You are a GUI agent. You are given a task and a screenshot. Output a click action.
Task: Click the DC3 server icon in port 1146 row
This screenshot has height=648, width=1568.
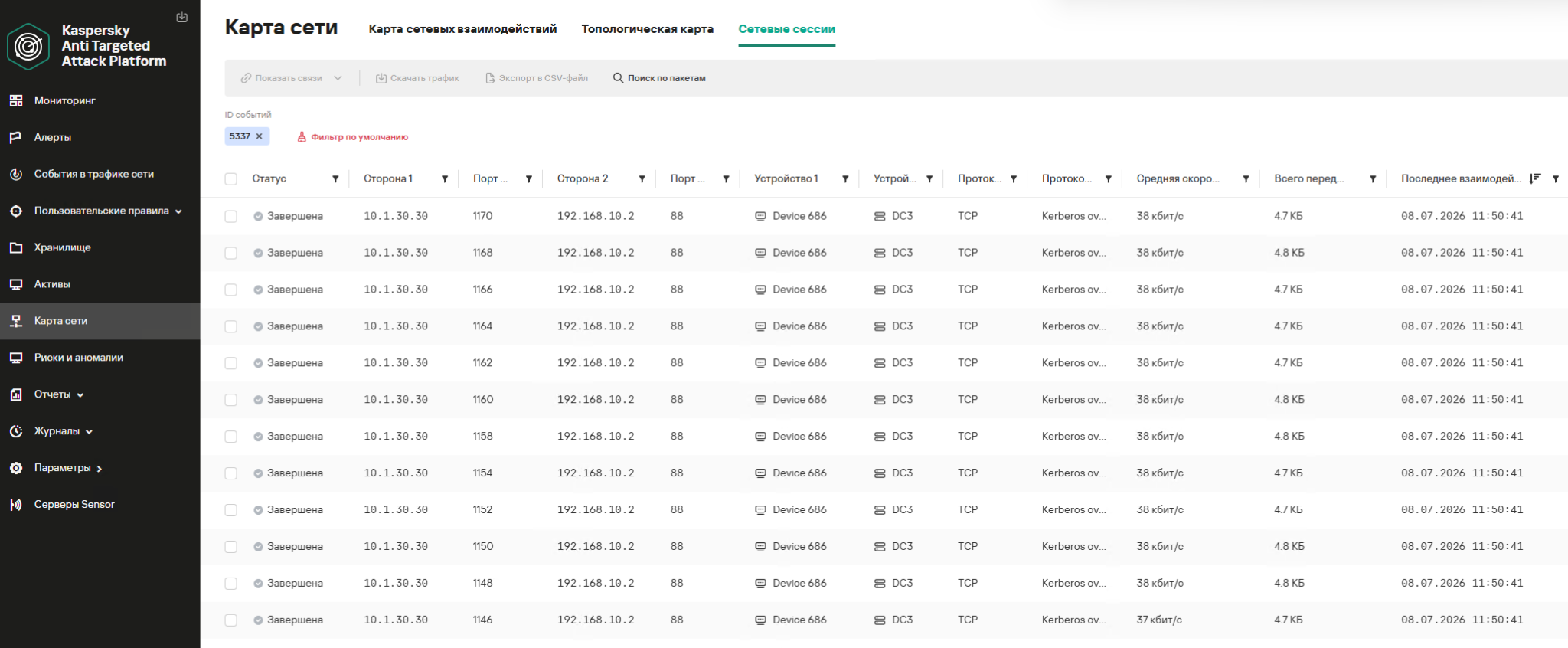click(880, 620)
